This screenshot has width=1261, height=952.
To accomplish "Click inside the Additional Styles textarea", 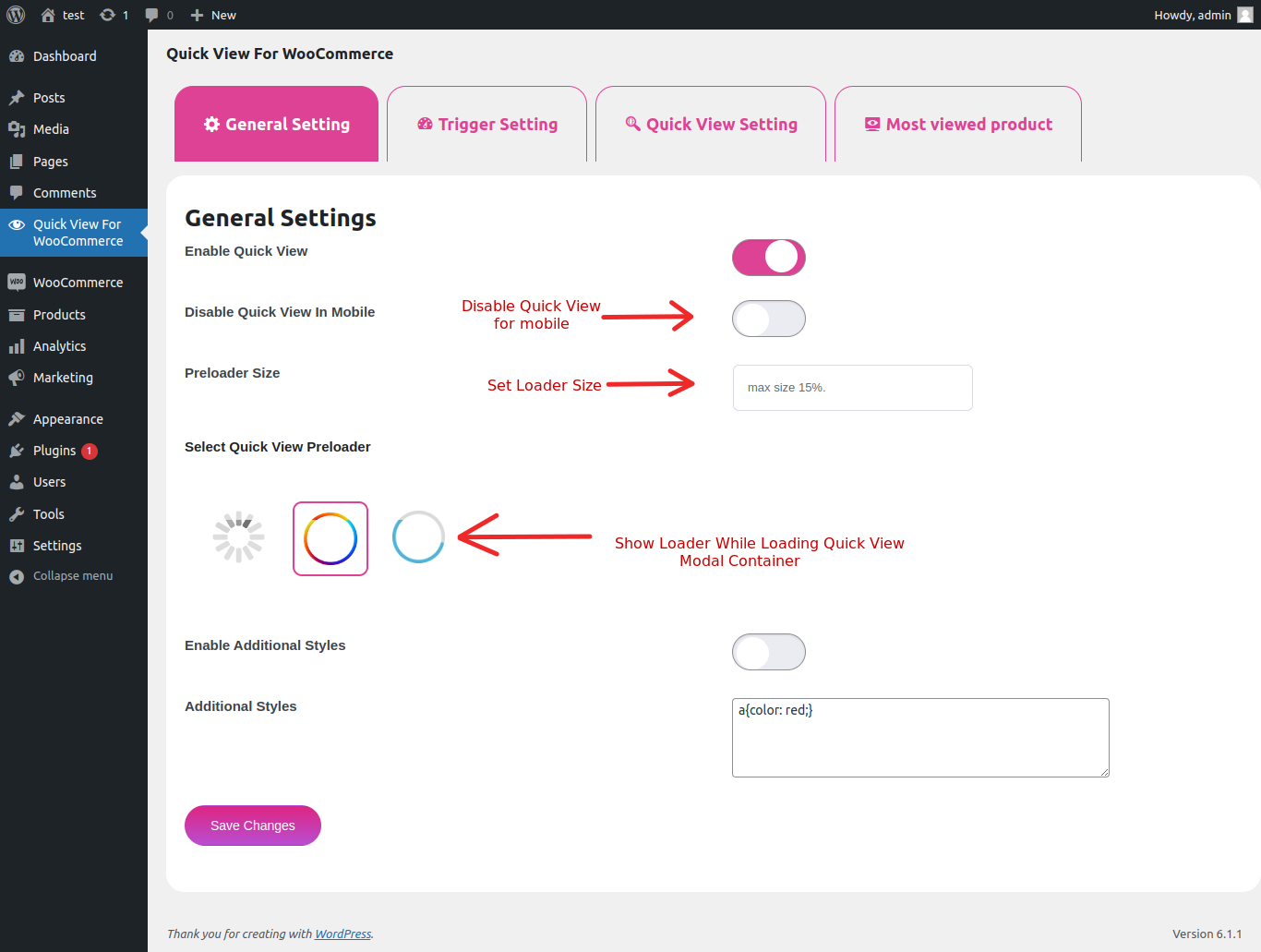I will 919,738.
